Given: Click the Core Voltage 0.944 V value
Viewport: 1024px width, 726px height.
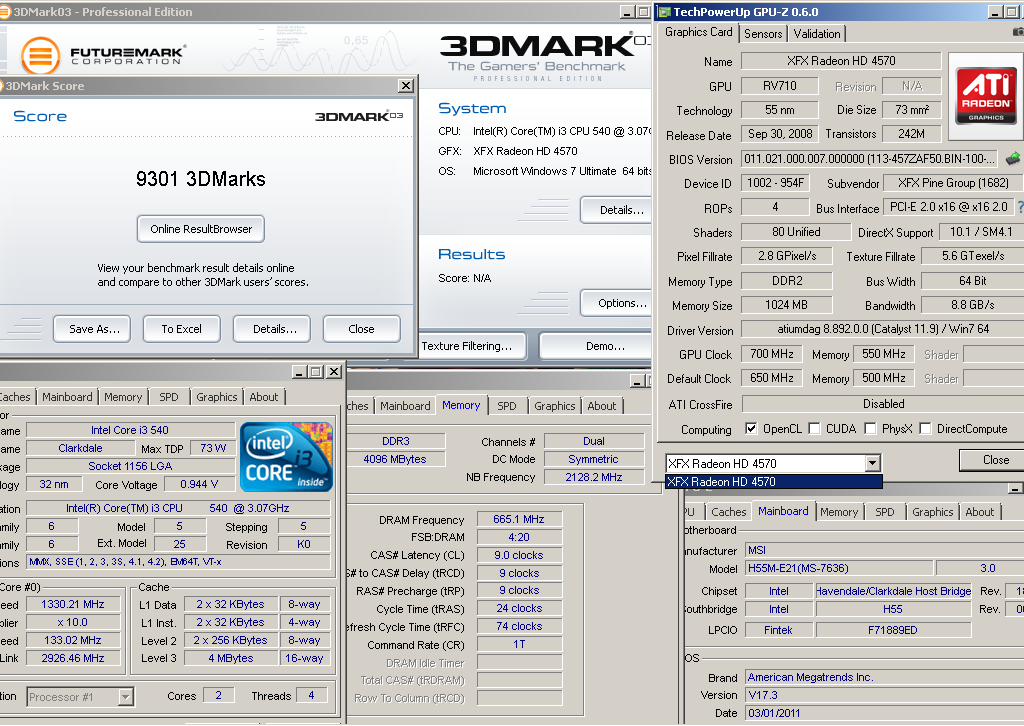Looking at the screenshot, I should point(199,484).
